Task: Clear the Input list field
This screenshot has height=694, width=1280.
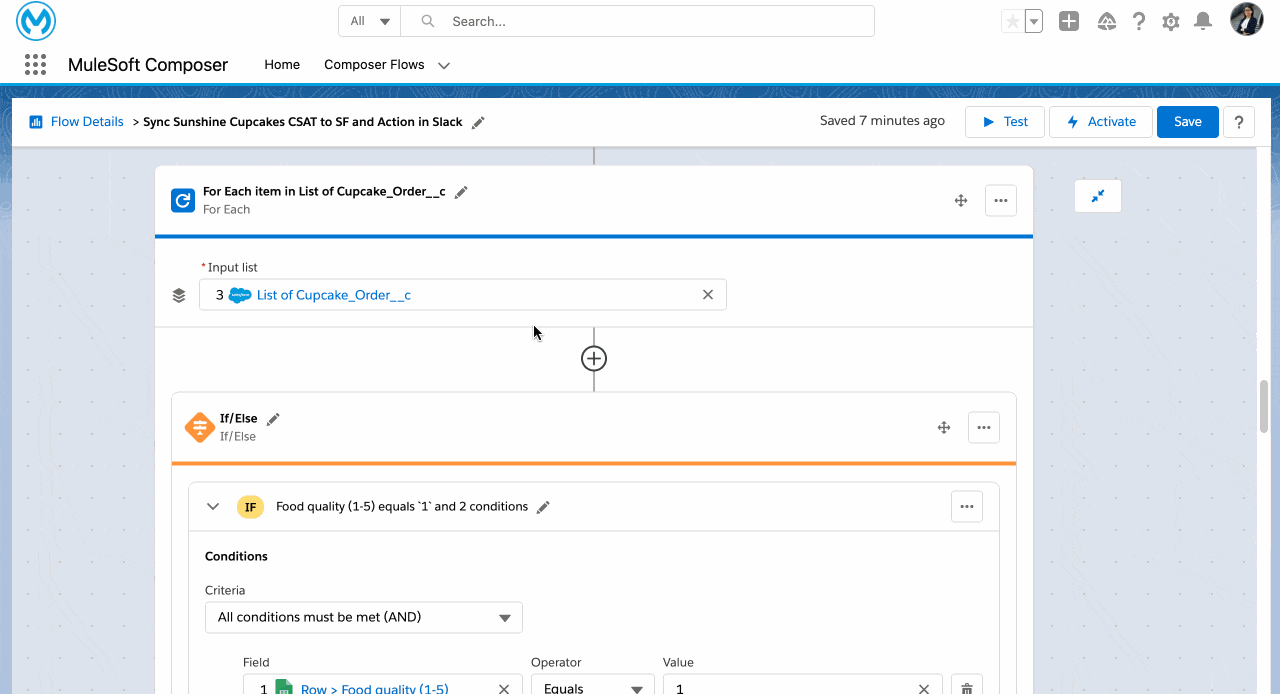Action: [x=708, y=295]
